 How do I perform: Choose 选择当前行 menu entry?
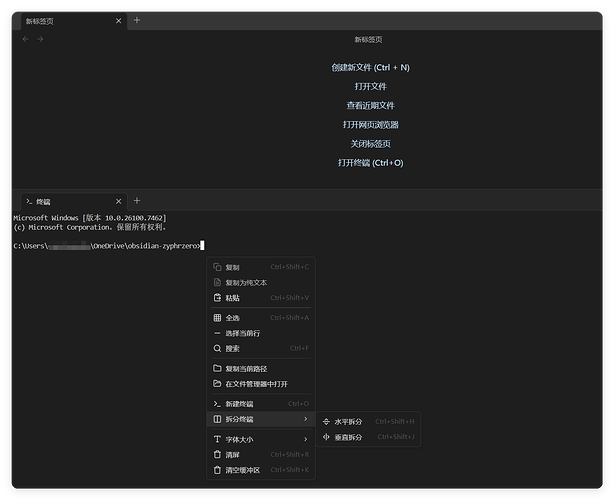(x=261, y=333)
